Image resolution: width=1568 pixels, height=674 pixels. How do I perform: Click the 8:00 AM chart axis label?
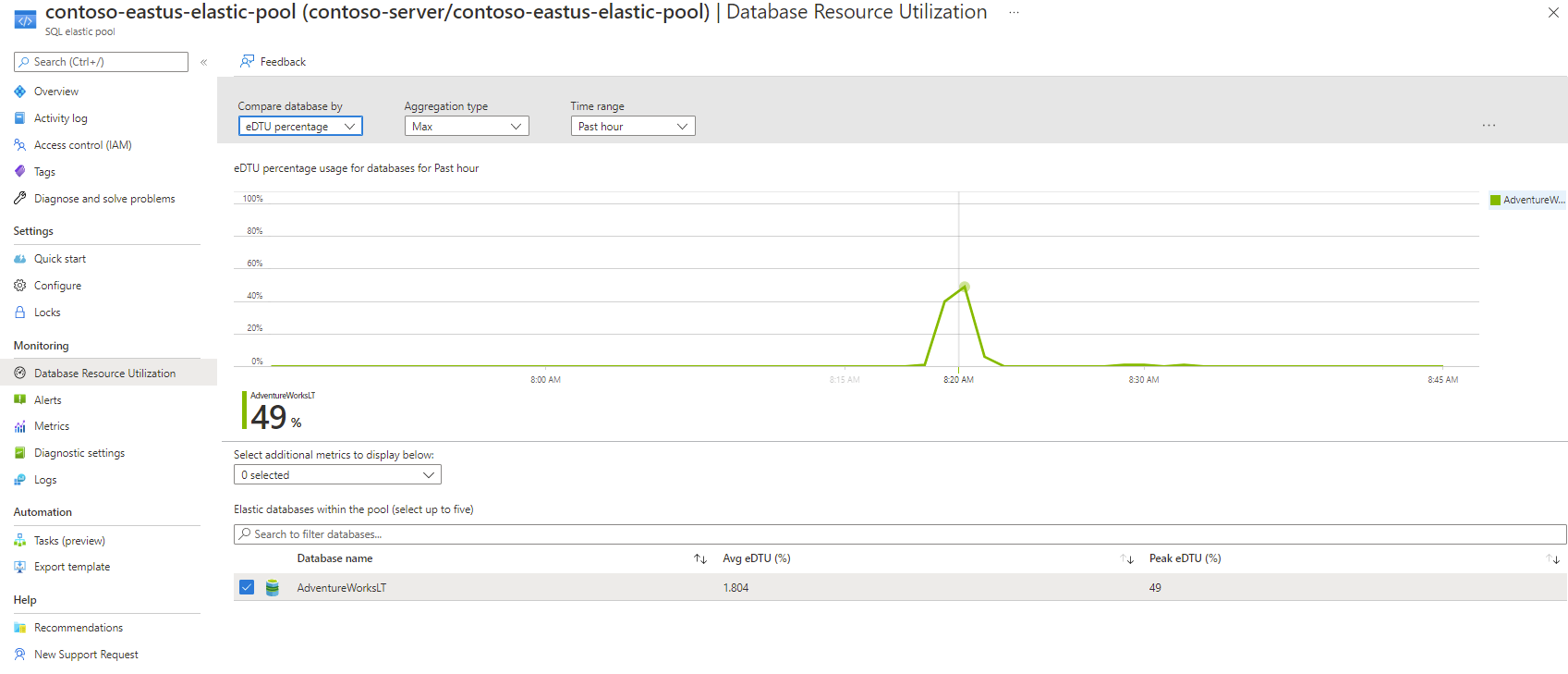(x=545, y=380)
